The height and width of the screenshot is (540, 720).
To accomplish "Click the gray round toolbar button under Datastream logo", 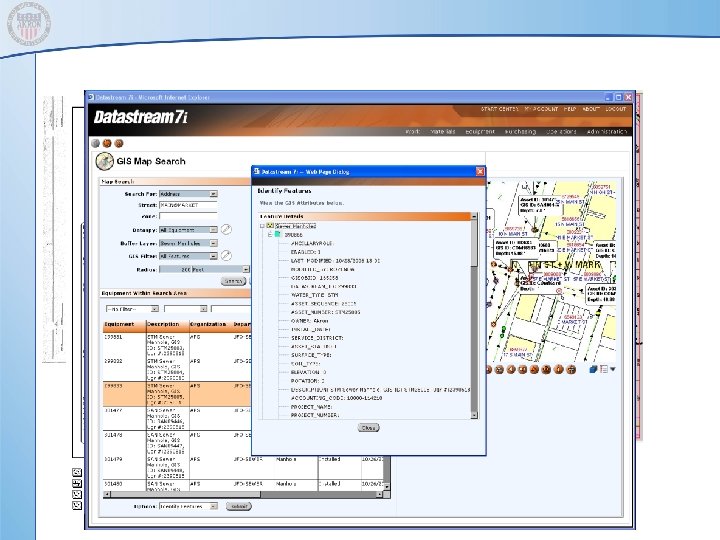I will [x=96, y=143].
